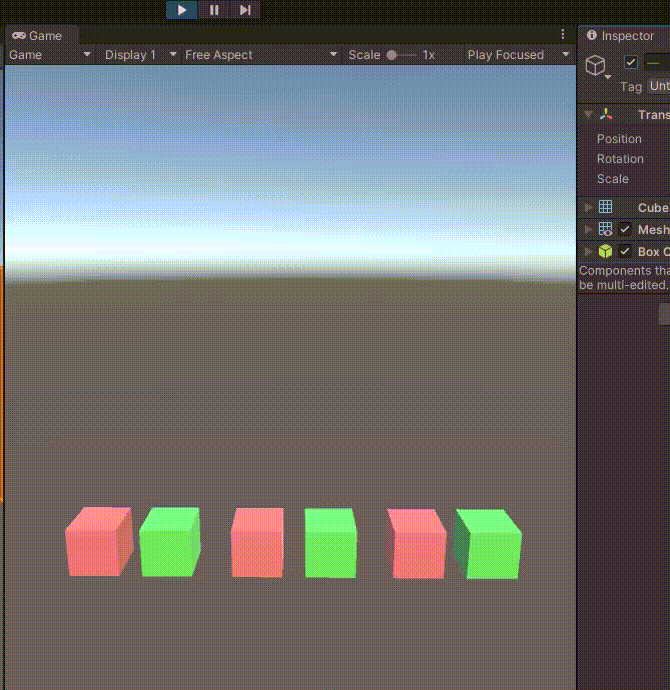This screenshot has height=690, width=670.
Task: Adjust the Scale slider handle
Action: 391,55
